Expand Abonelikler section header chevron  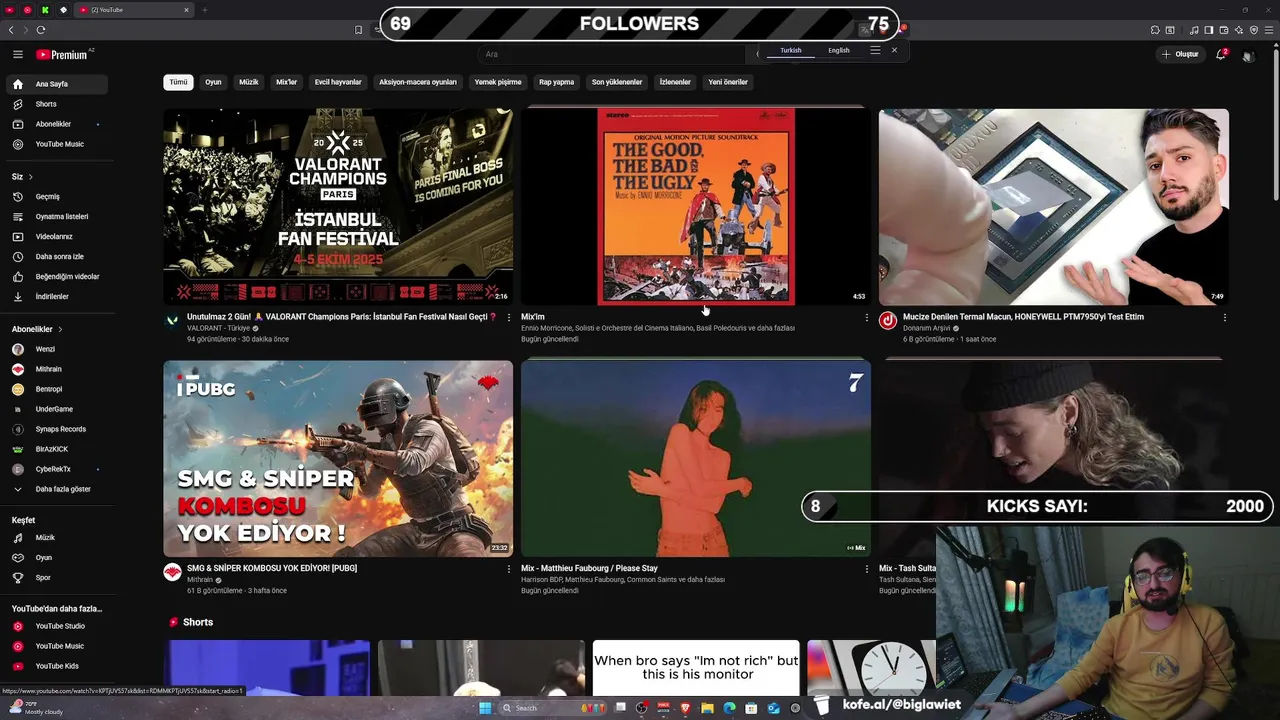(x=60, y=329)
